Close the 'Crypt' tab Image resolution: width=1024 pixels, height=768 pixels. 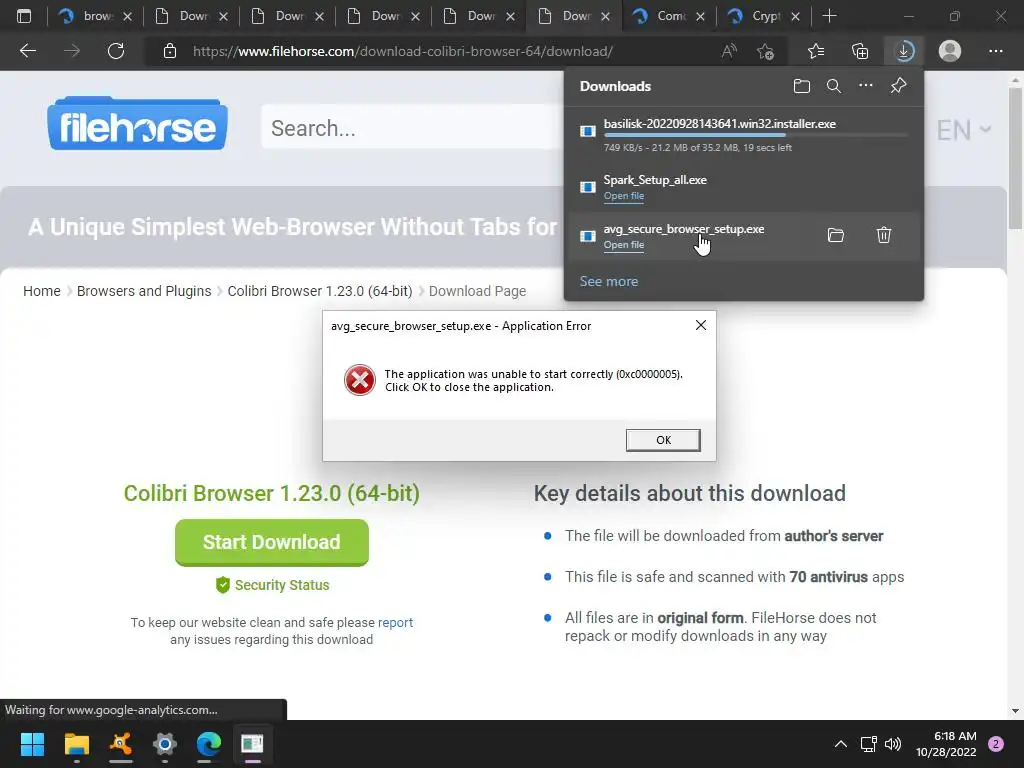click(x=795, y=16)
